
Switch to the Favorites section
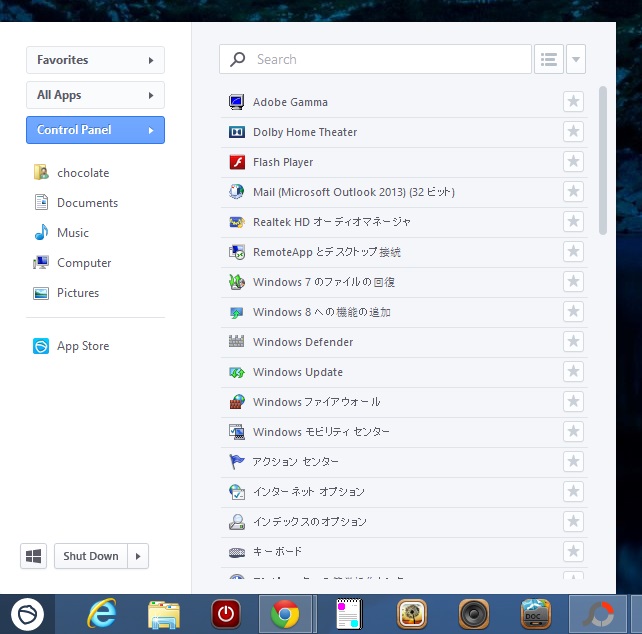pyautogui.click(x=95, y=60)
